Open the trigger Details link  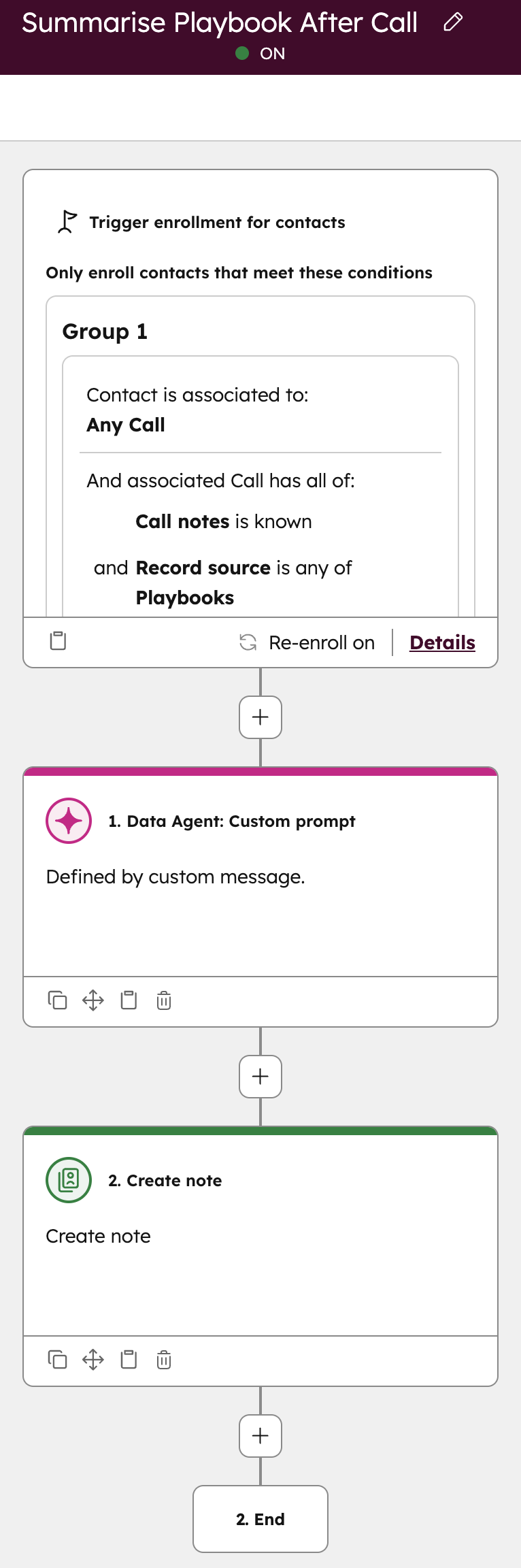point(442,642)
